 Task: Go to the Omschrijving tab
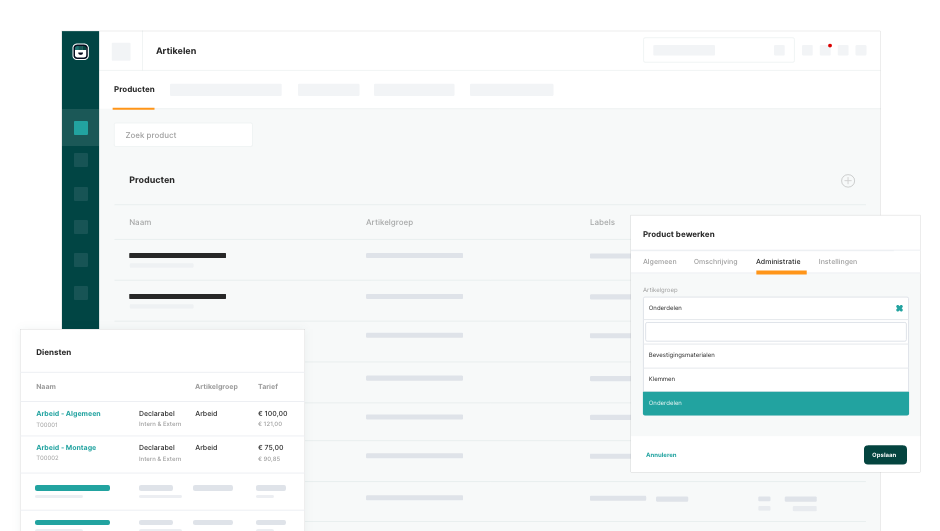(715, 262)
